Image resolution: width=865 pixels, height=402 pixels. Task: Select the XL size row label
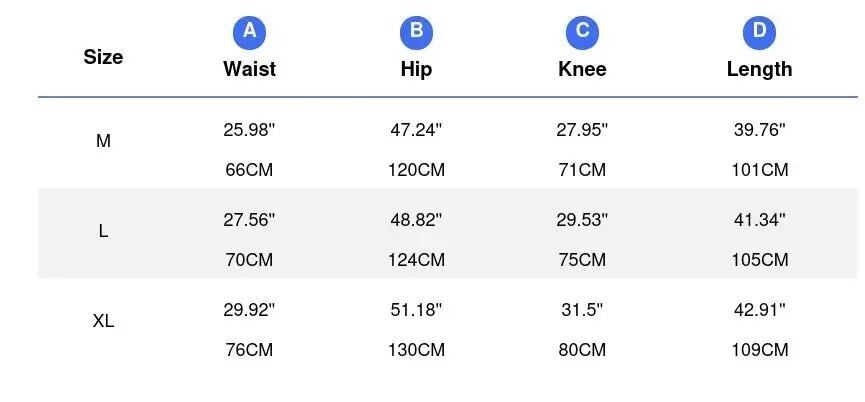[x=103, y=321]
